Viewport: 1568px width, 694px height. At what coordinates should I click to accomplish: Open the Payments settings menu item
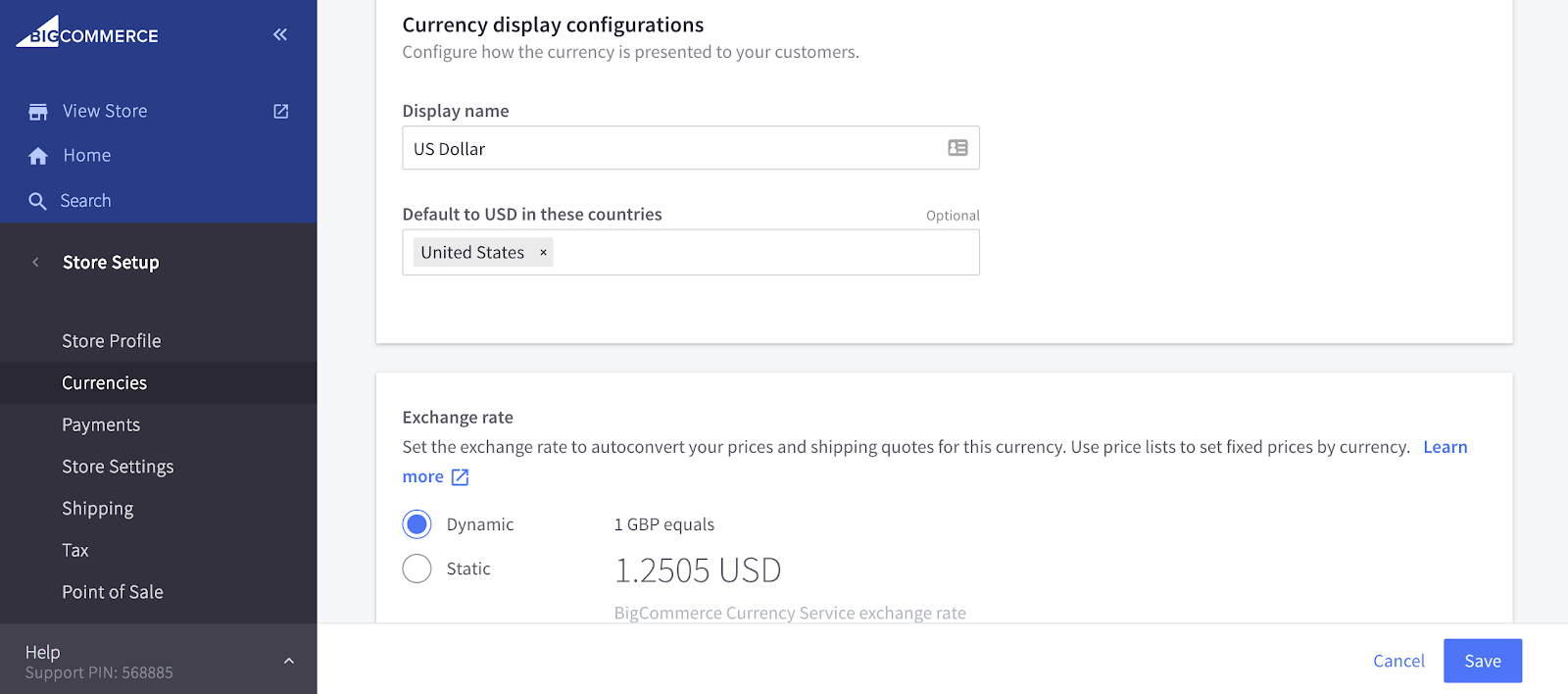click(101, 424)
